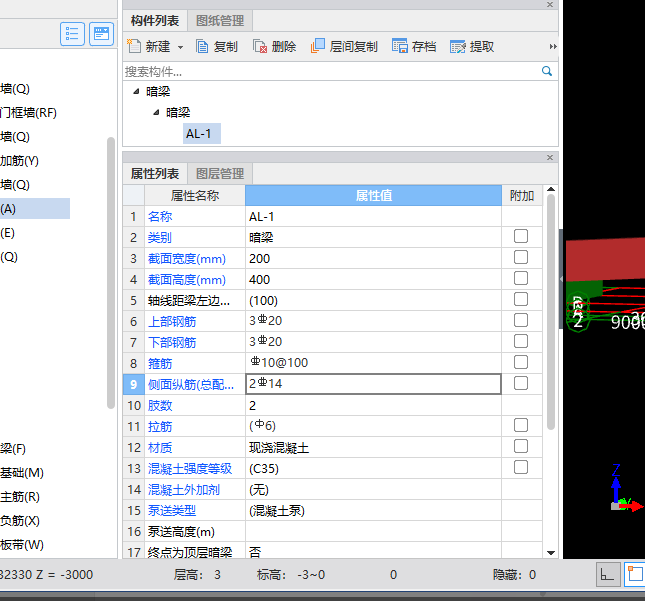Select the AL-1 tree item
This screenshot has height=601, width=645.
202,134
